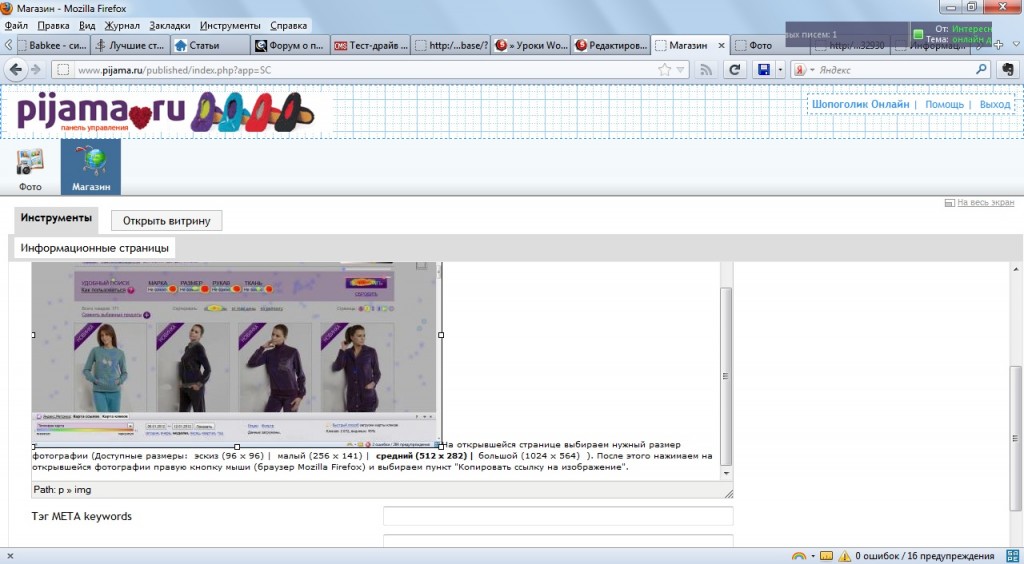The image size is (1024, 564).
Task: Click the editor vertical scrollbar thumb
Action: 726,376
